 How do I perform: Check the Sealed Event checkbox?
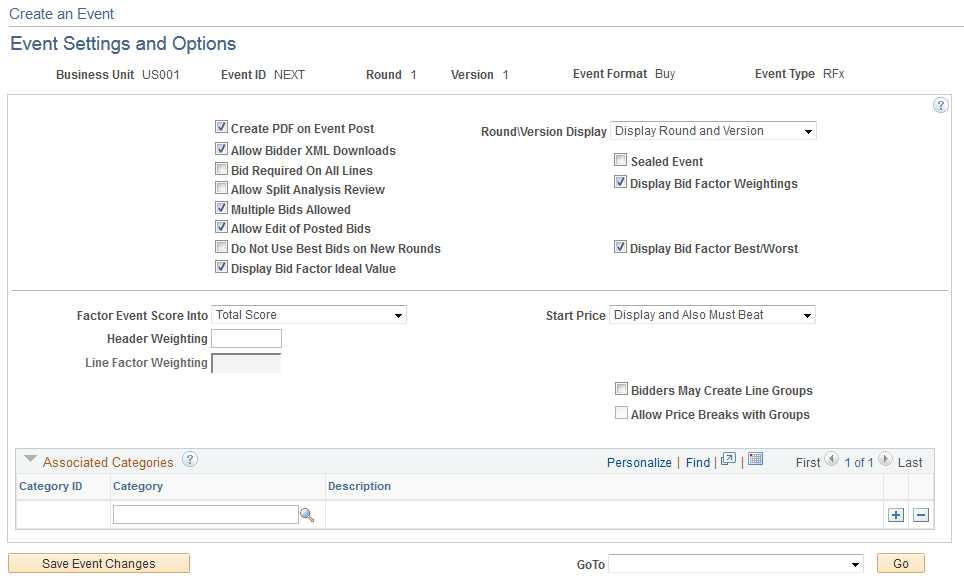620,160
